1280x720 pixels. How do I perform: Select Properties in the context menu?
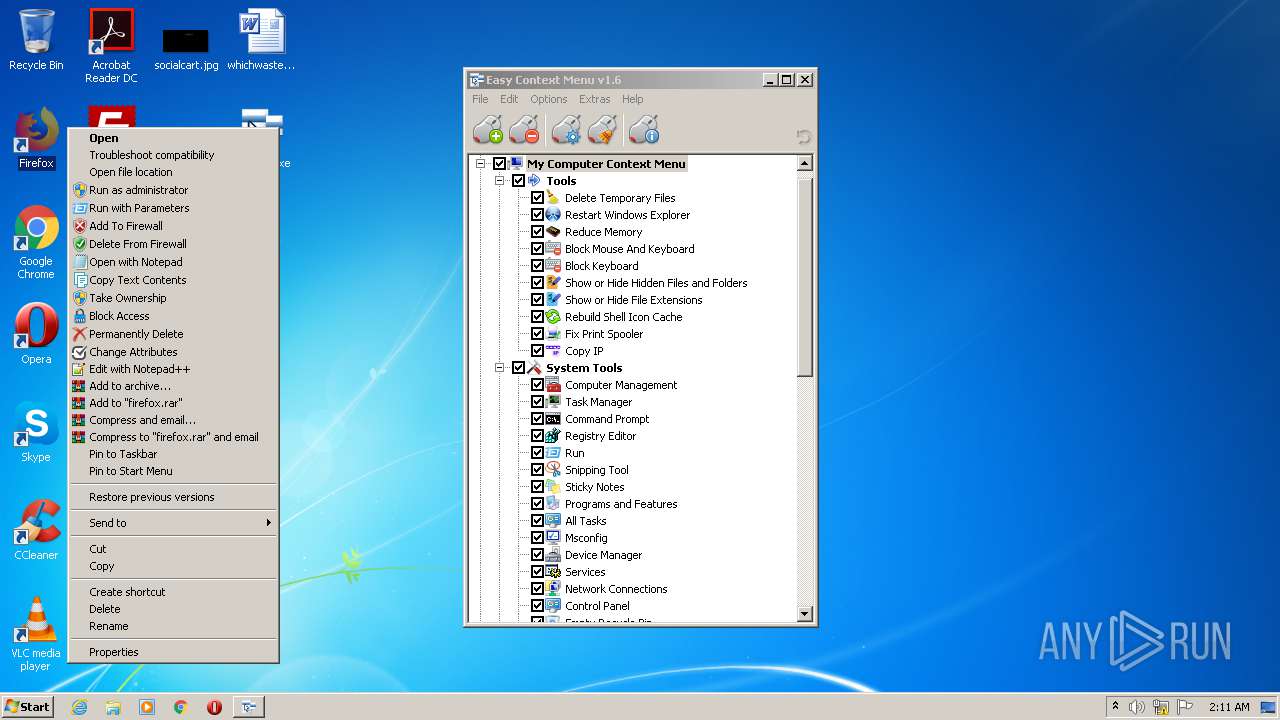[174, 652]
